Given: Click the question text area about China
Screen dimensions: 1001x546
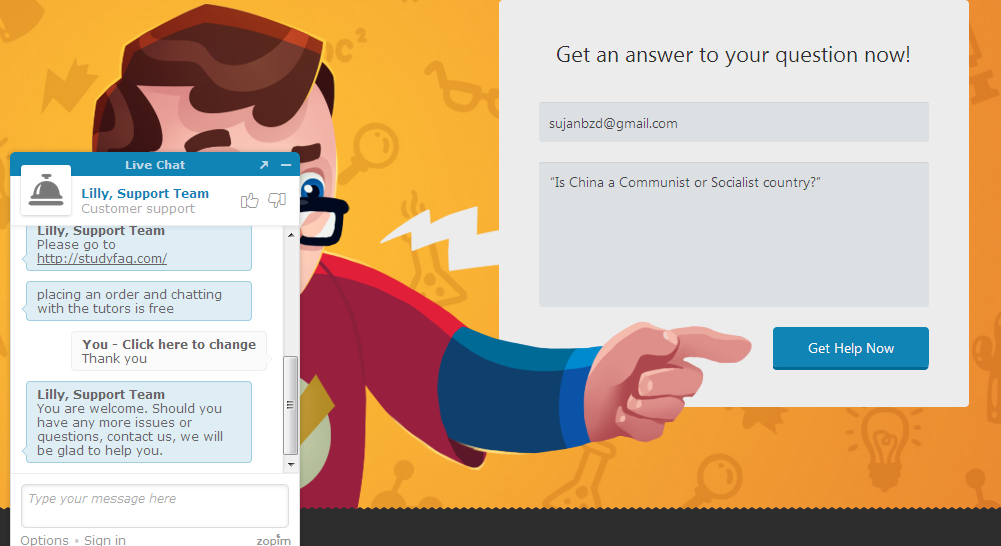Looking at the screenshot, I should [734, 234].
